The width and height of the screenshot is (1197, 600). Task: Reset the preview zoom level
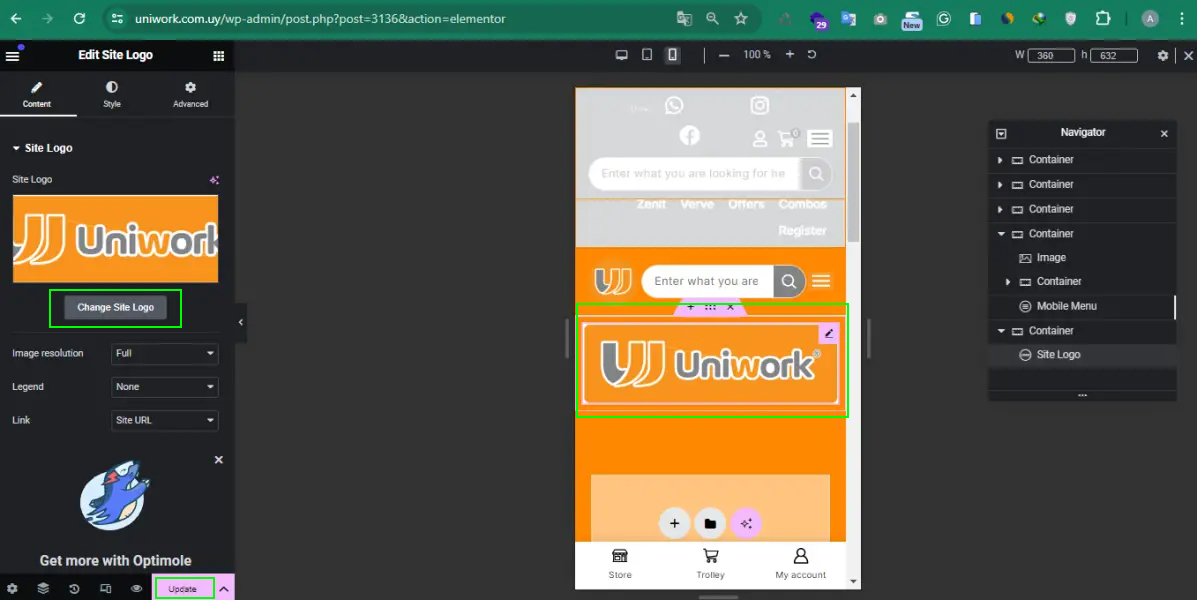(x=811, y=55)
